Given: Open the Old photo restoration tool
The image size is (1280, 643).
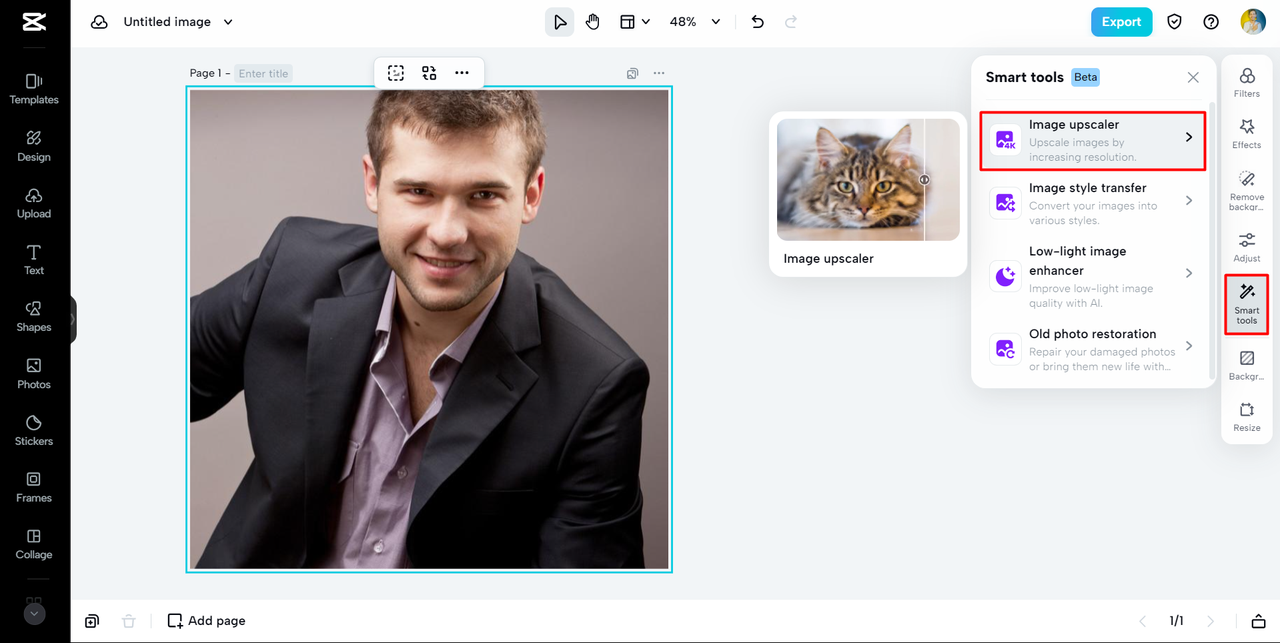Looking at the screenshot, I should (1092, 349).
